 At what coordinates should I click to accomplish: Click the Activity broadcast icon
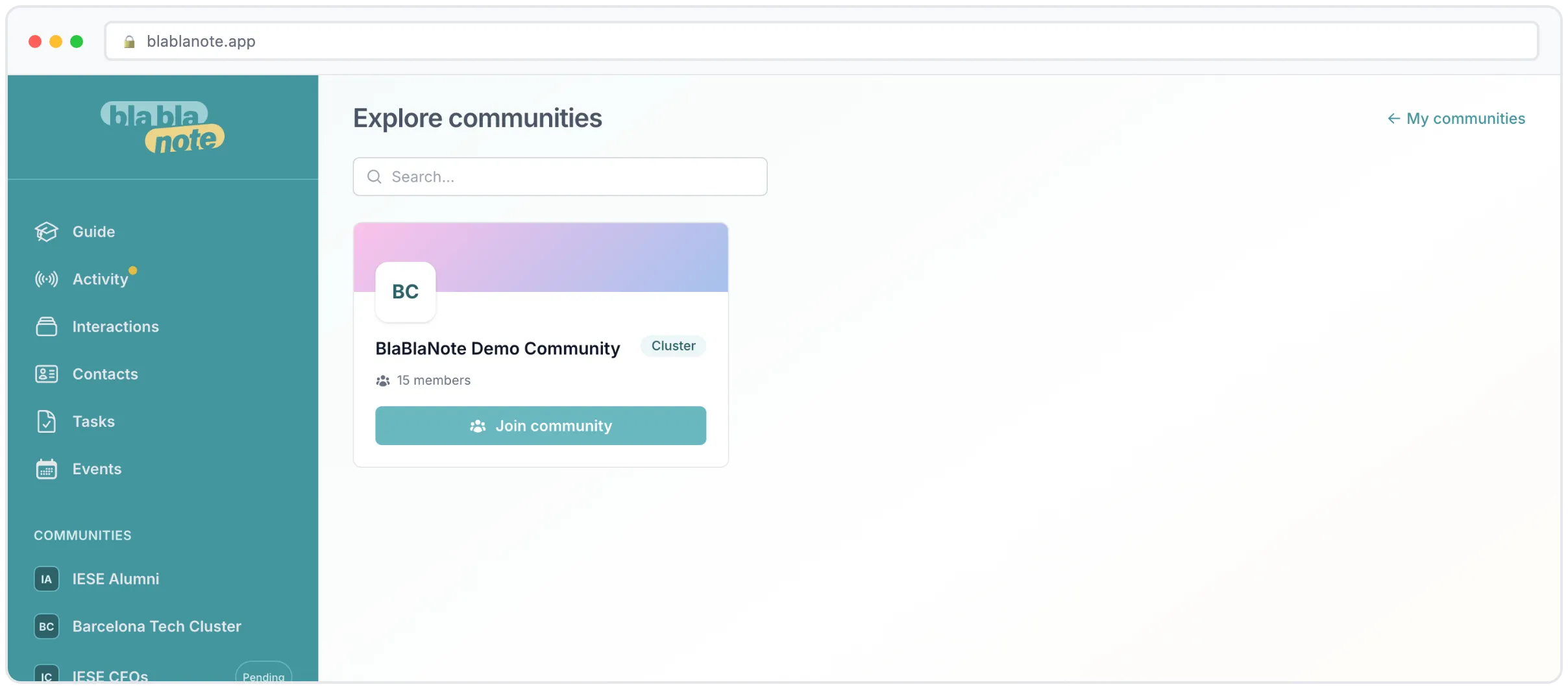[x=46, y=279]
